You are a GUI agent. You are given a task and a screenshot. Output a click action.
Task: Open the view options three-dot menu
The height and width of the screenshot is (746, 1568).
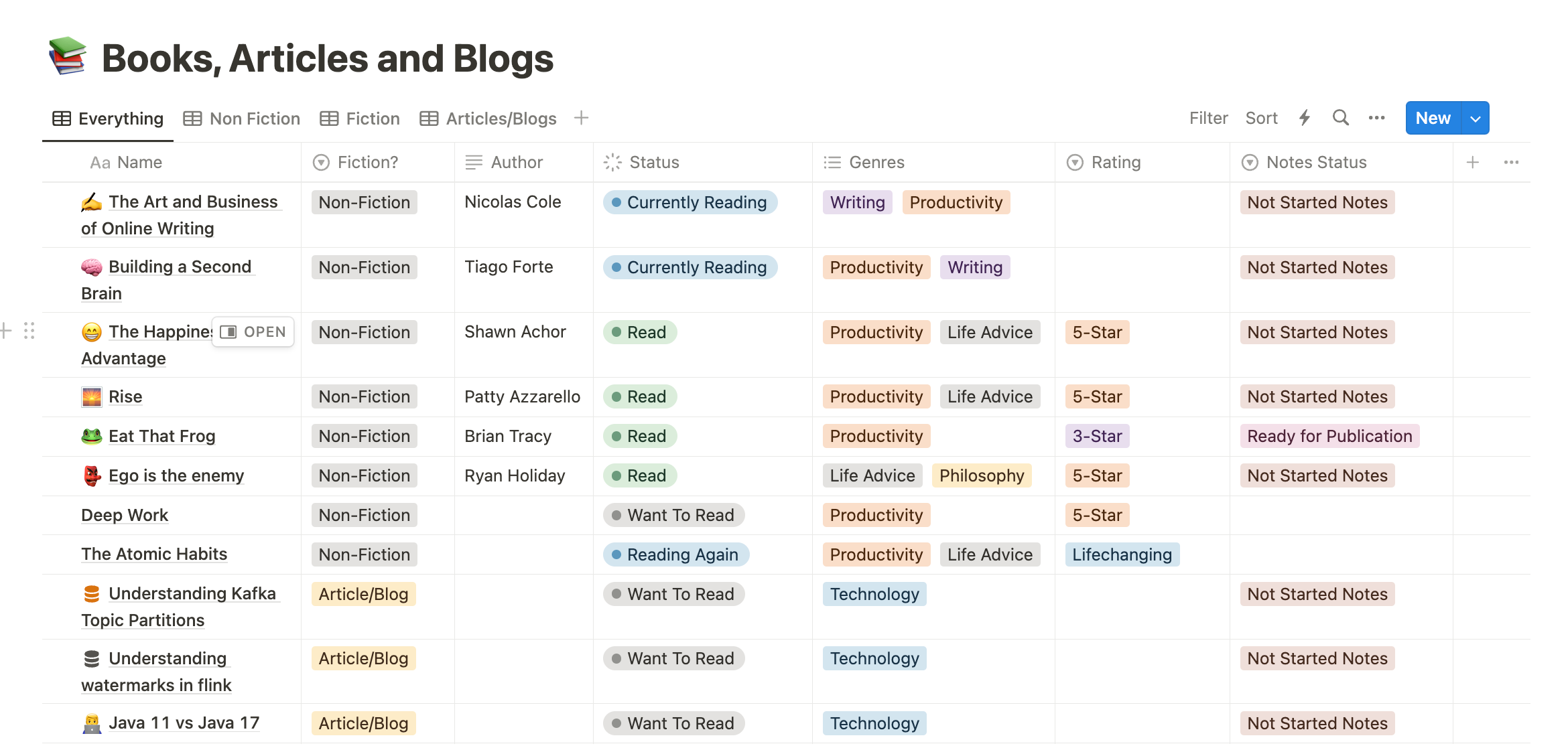coord(1376,118)
